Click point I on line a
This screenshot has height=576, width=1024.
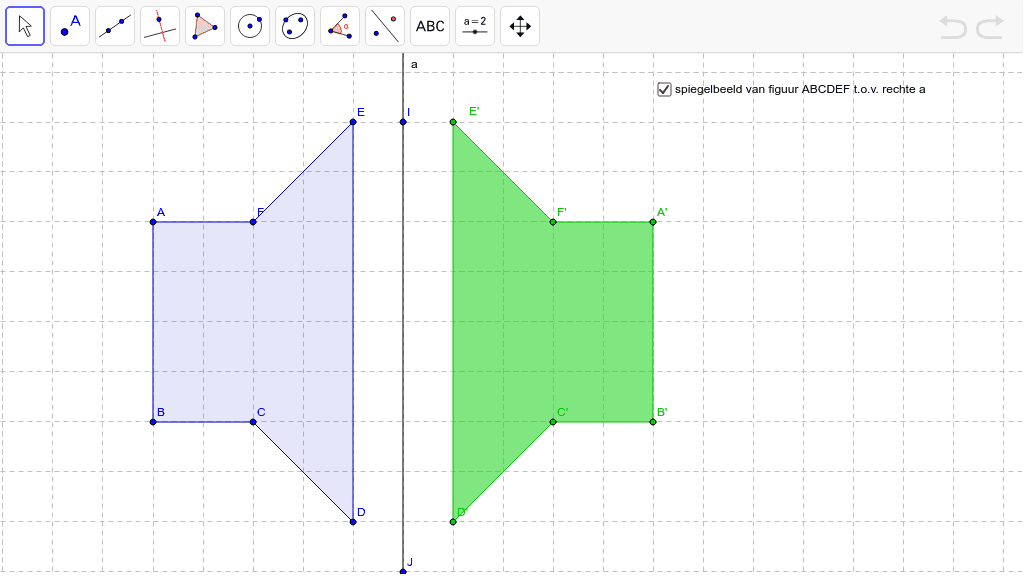(403, 122)
